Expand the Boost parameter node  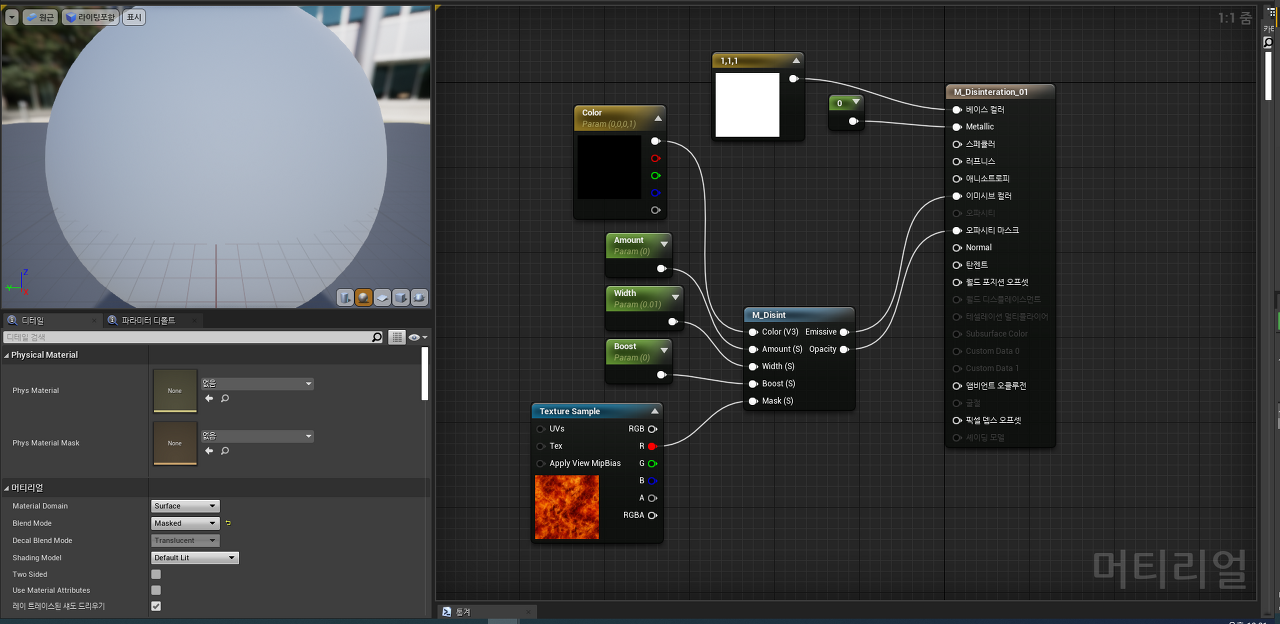[663, 351]
